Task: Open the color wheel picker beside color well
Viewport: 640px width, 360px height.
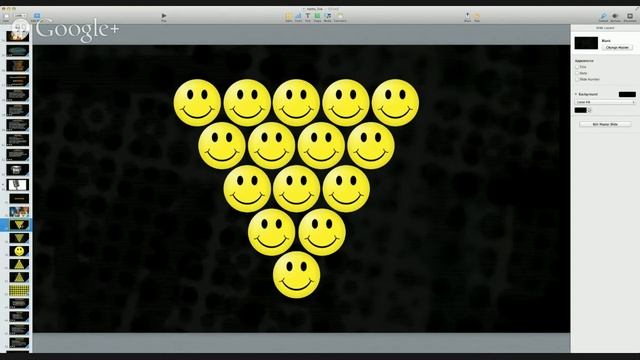Action: (x=589, y=110)
